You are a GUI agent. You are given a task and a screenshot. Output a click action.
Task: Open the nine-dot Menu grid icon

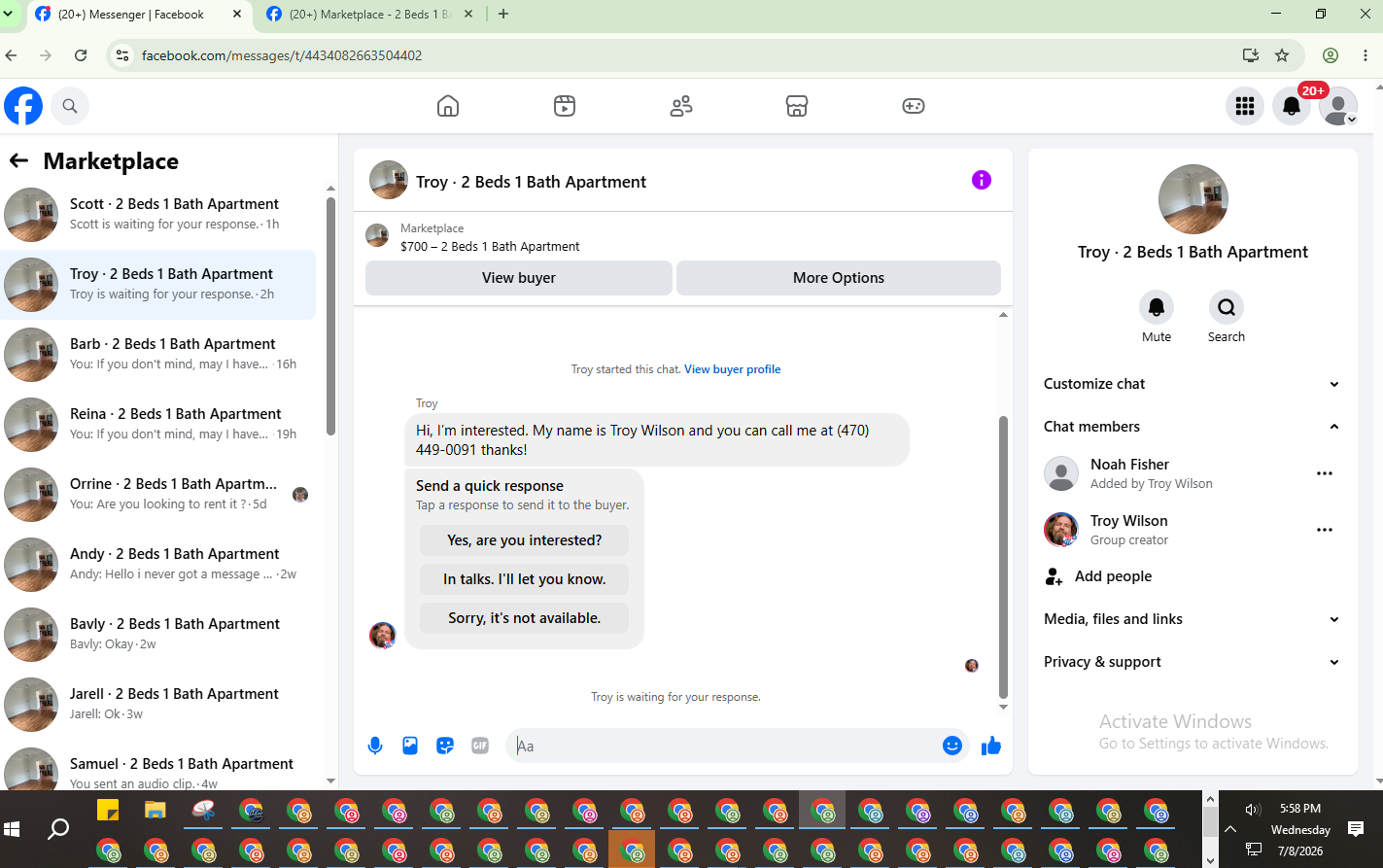pyautogui.click(x=1245, y=106)
